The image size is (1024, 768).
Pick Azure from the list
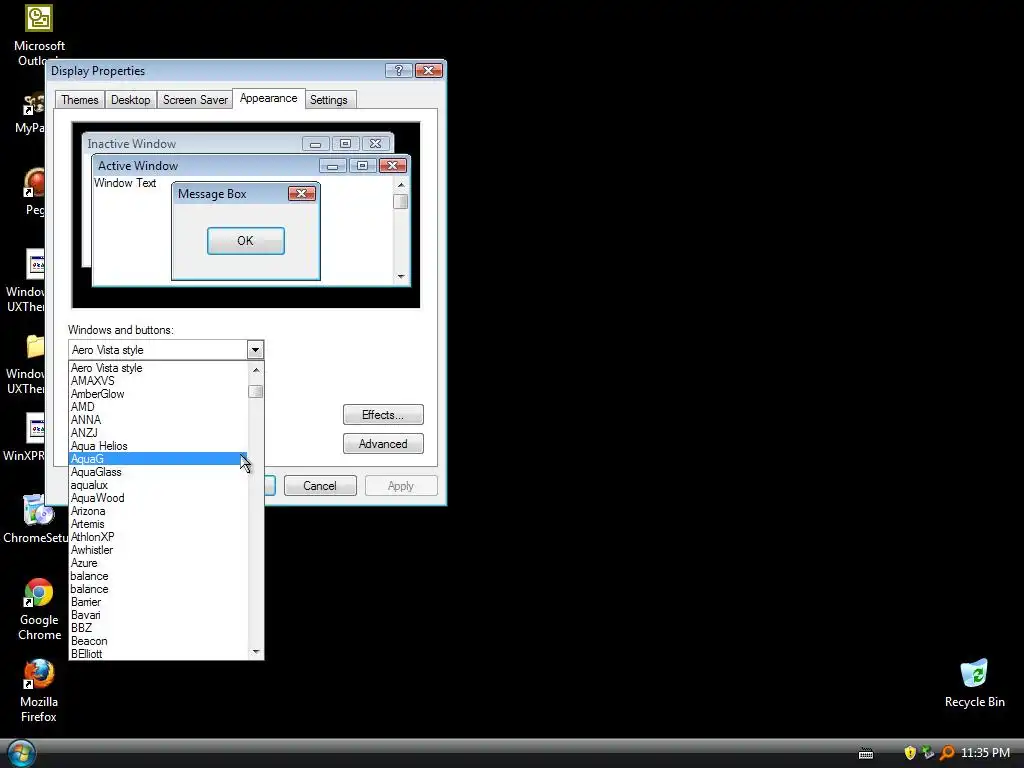pyautogui.click(x=158, y=563)
